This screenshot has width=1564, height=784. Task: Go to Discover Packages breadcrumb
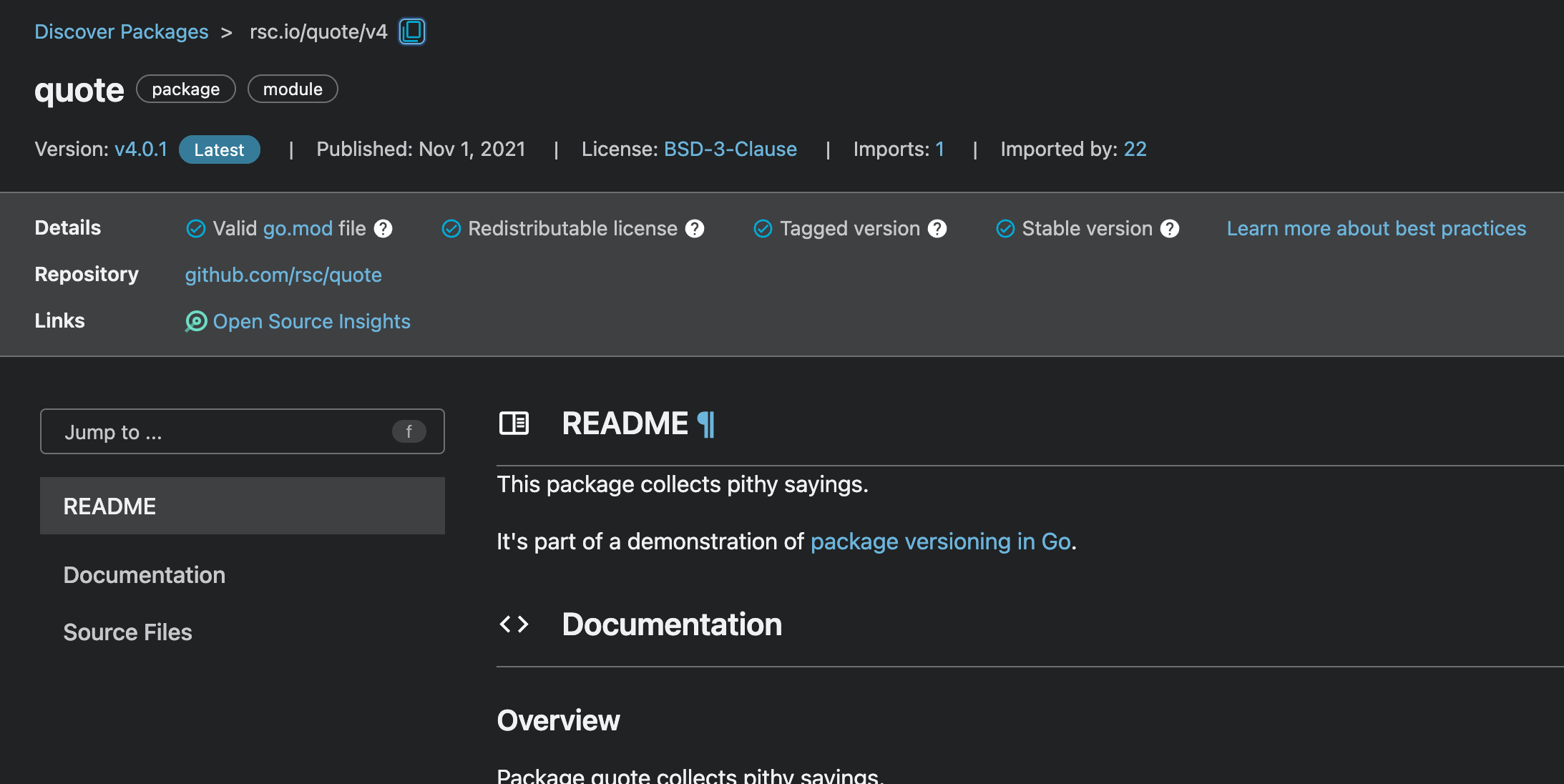[x=122, y=32]
